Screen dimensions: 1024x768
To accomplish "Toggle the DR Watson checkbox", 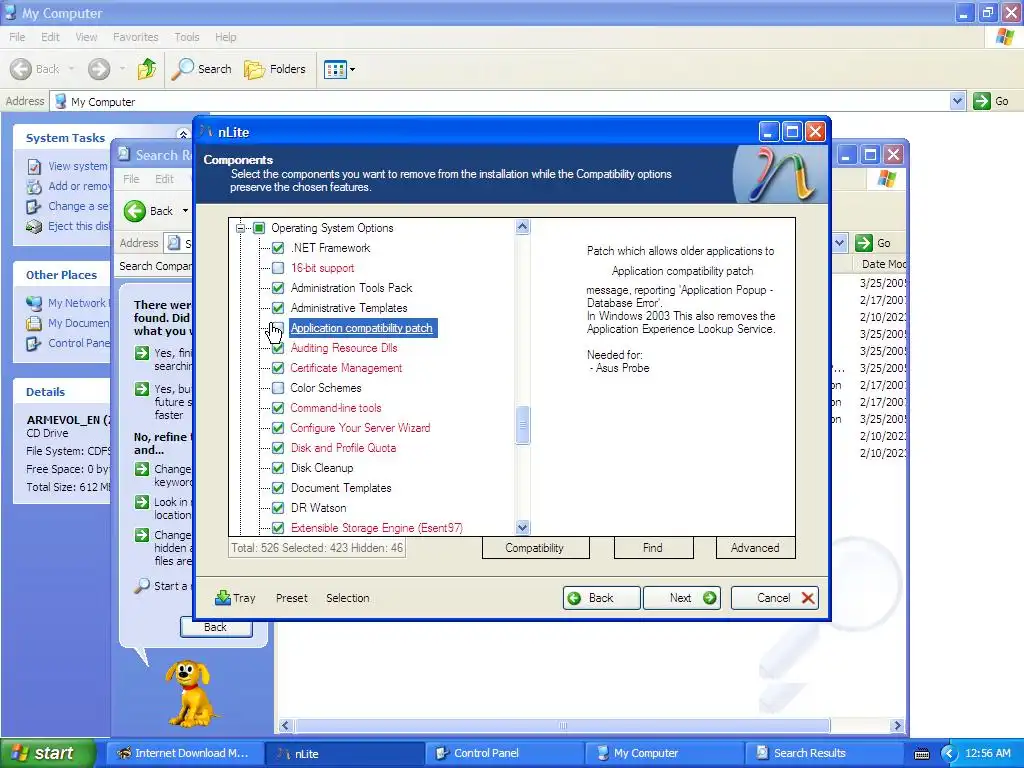I will pyautogui.click(x=278, y=507).
